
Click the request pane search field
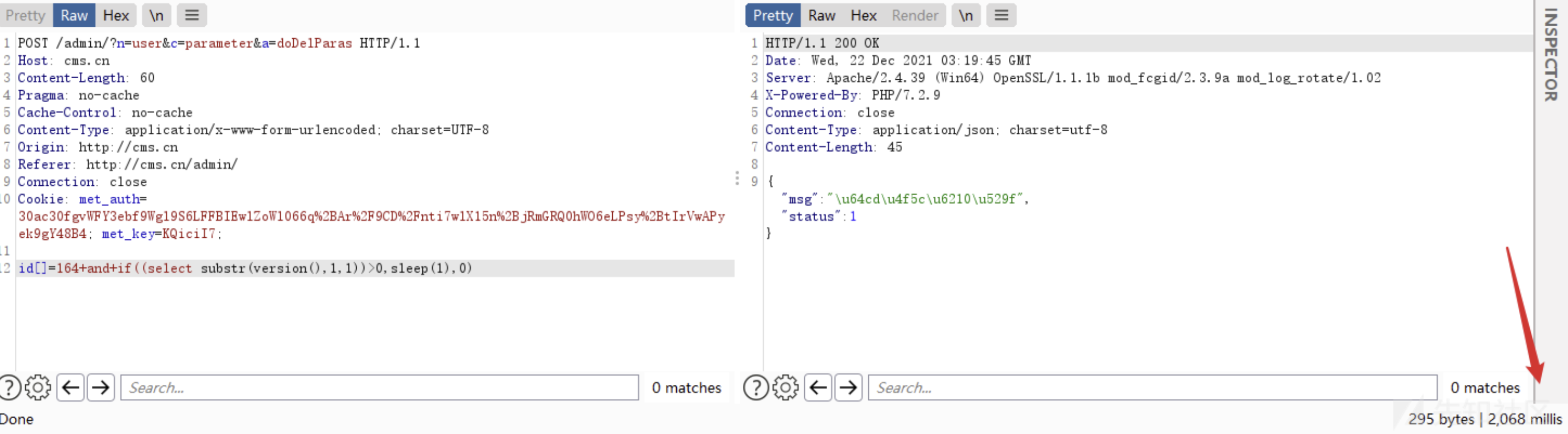point(380,387)
